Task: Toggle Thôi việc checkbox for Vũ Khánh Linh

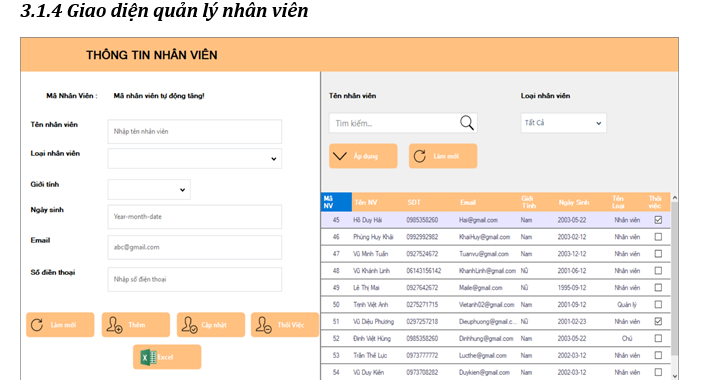Action: coord(658,270)
